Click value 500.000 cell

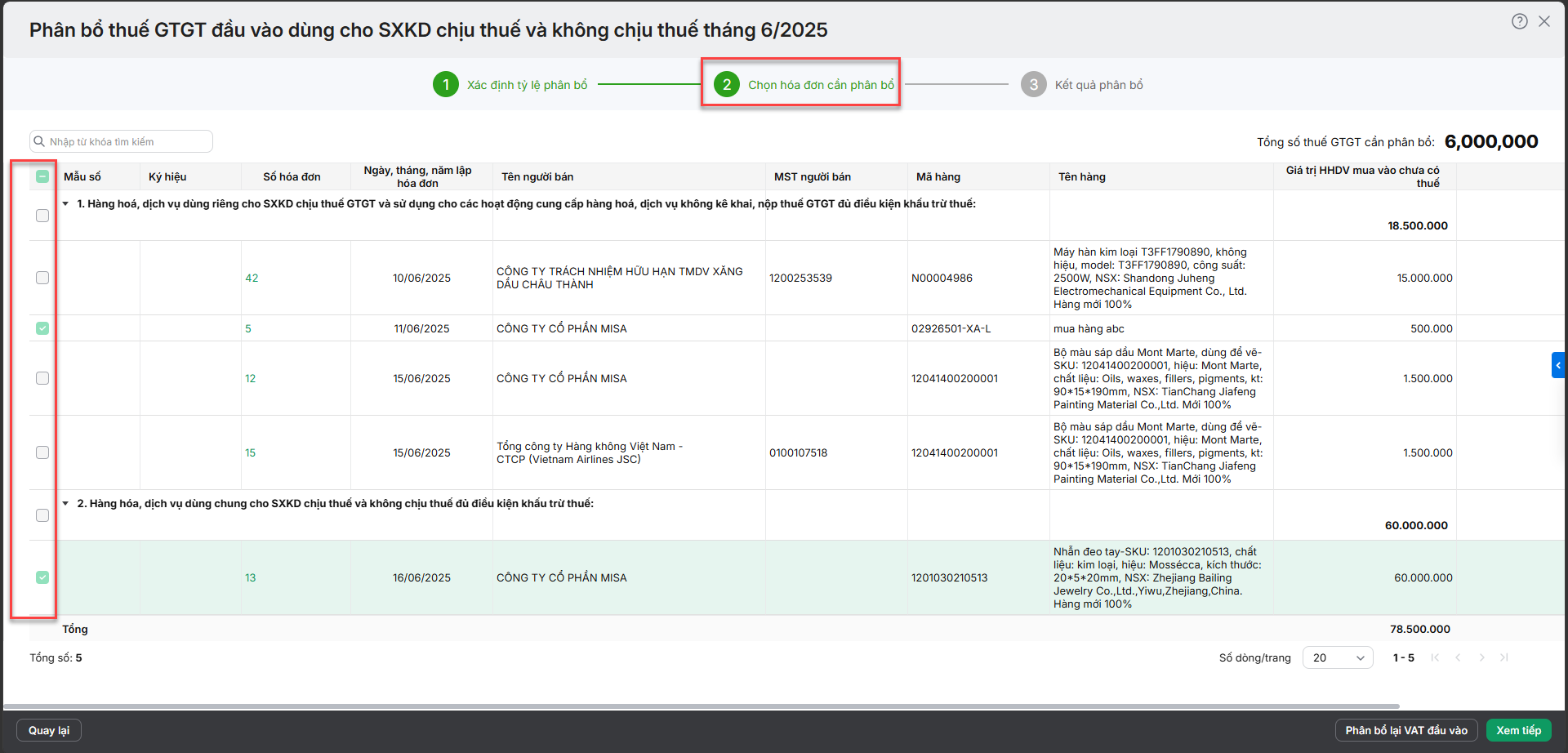[1432, 328]
